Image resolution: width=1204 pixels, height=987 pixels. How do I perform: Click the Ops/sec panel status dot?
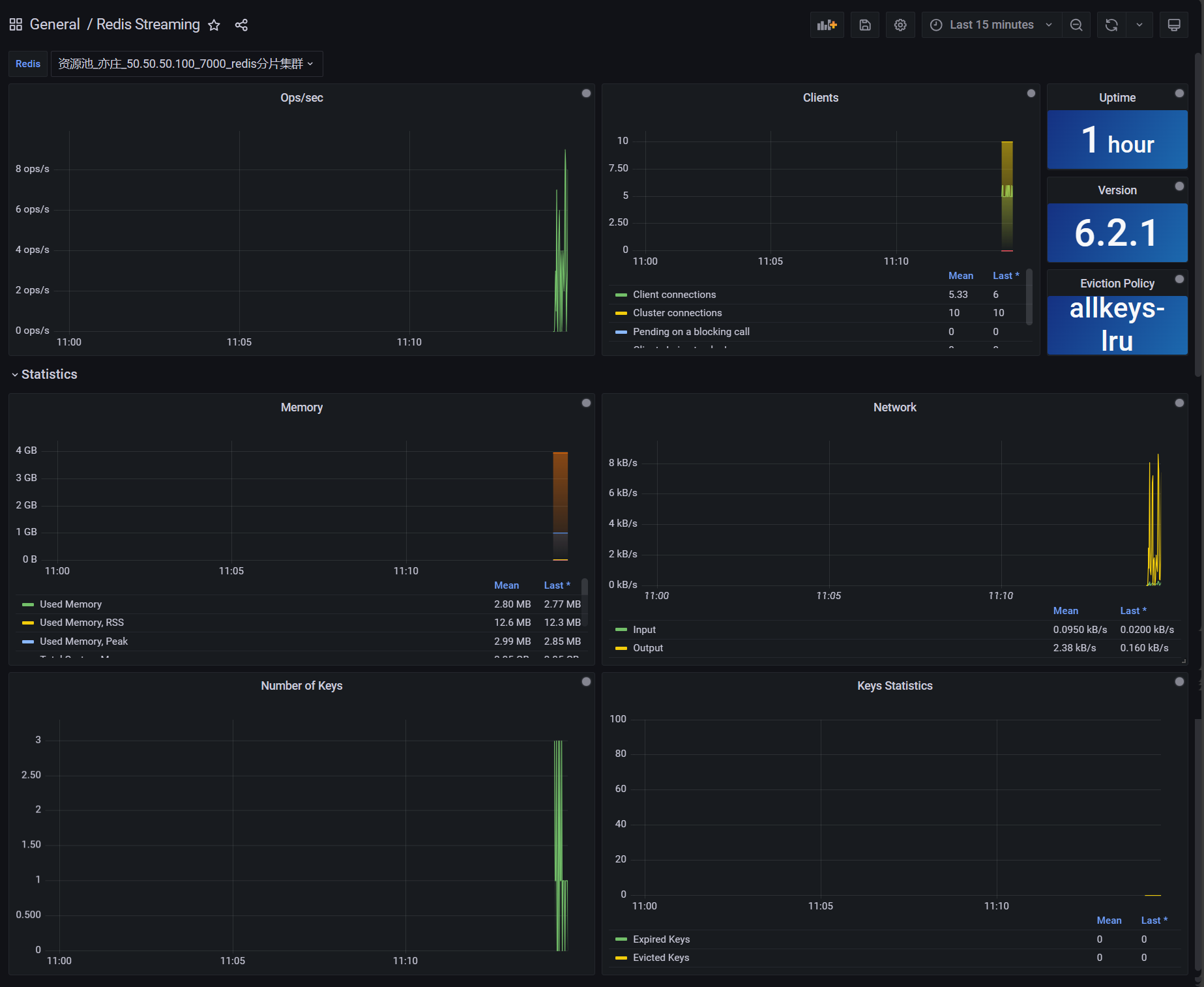point(586,93)
